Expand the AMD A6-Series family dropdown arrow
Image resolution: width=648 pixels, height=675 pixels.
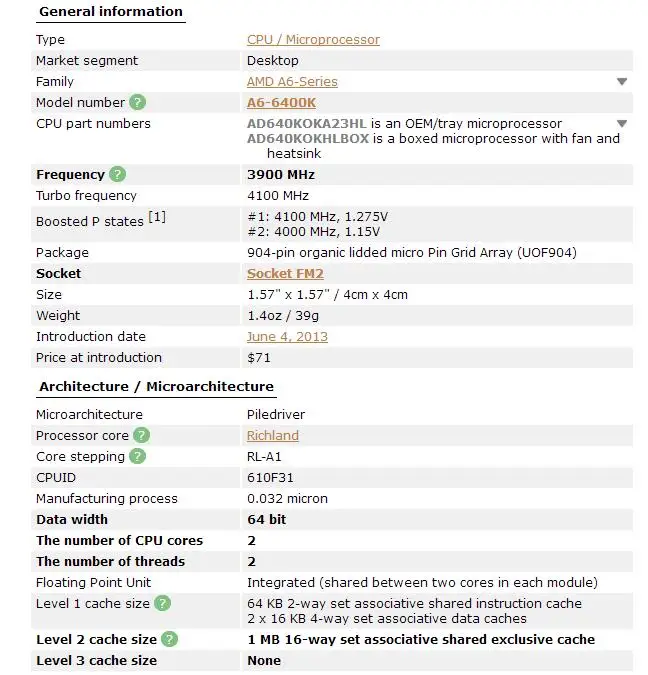point(622,81)
